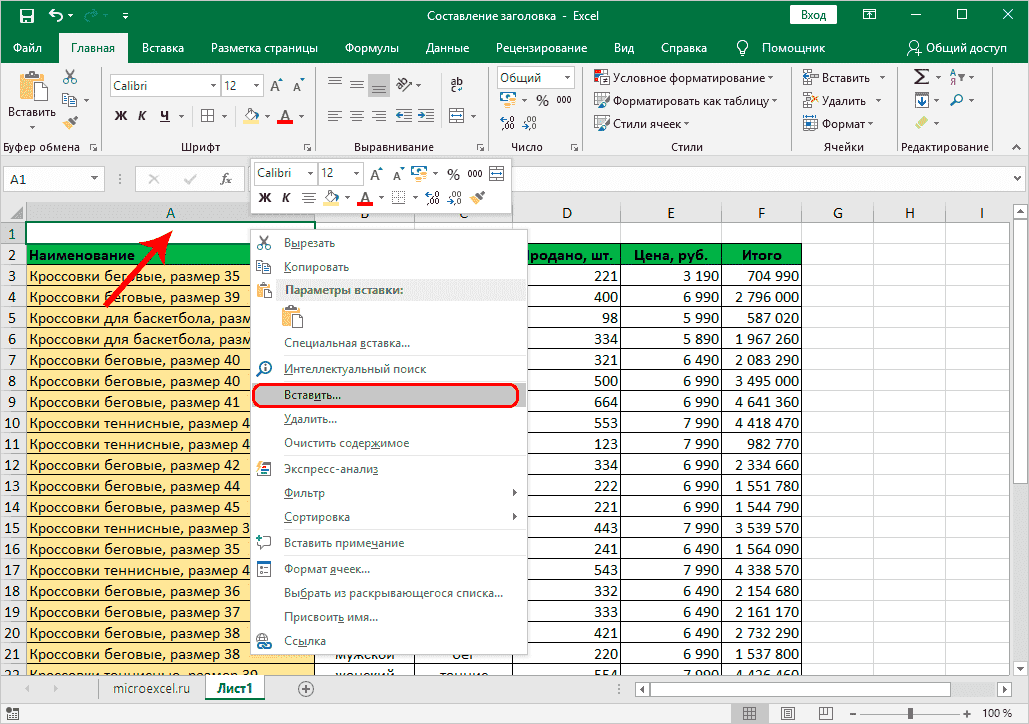Toggle Underline (Ч) in the ribbon

pos(165,116)
